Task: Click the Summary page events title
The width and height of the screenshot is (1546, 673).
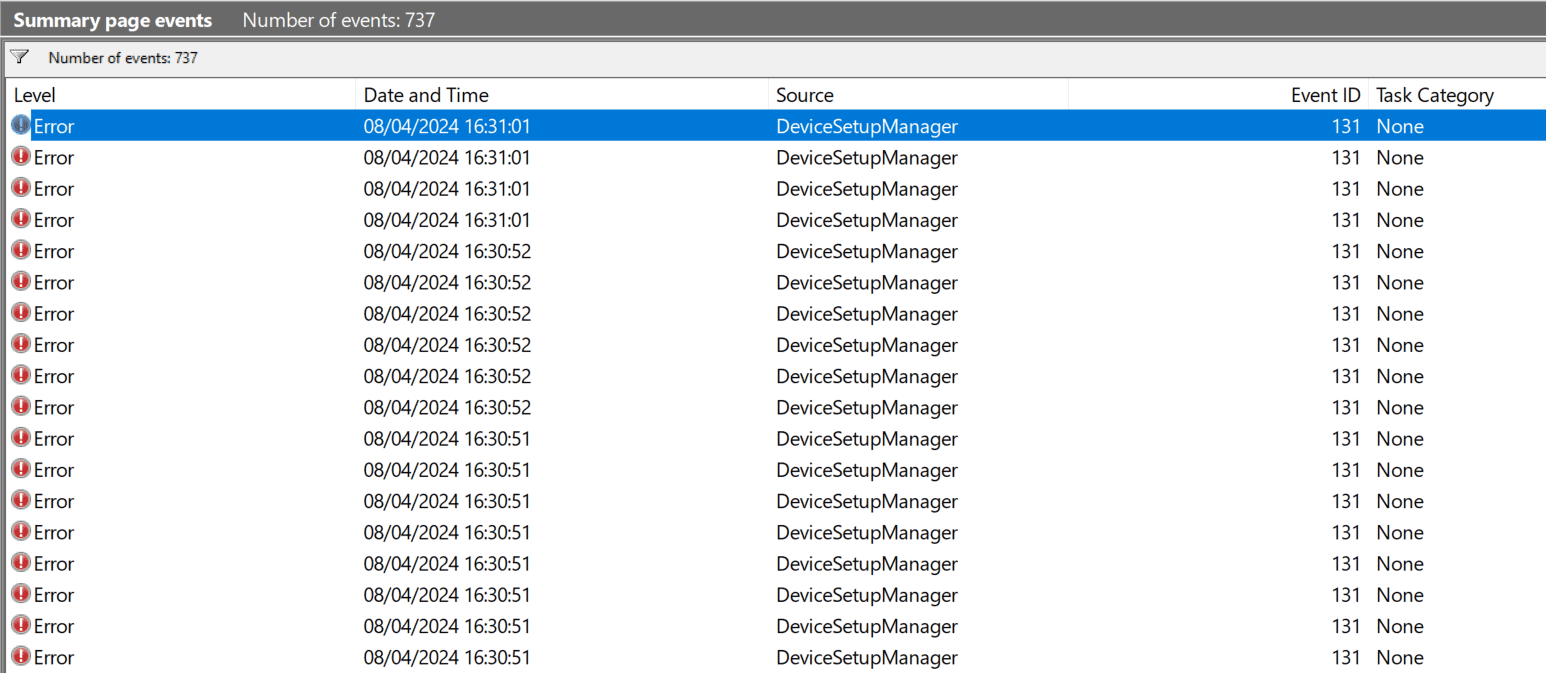Action: [112, 20]
